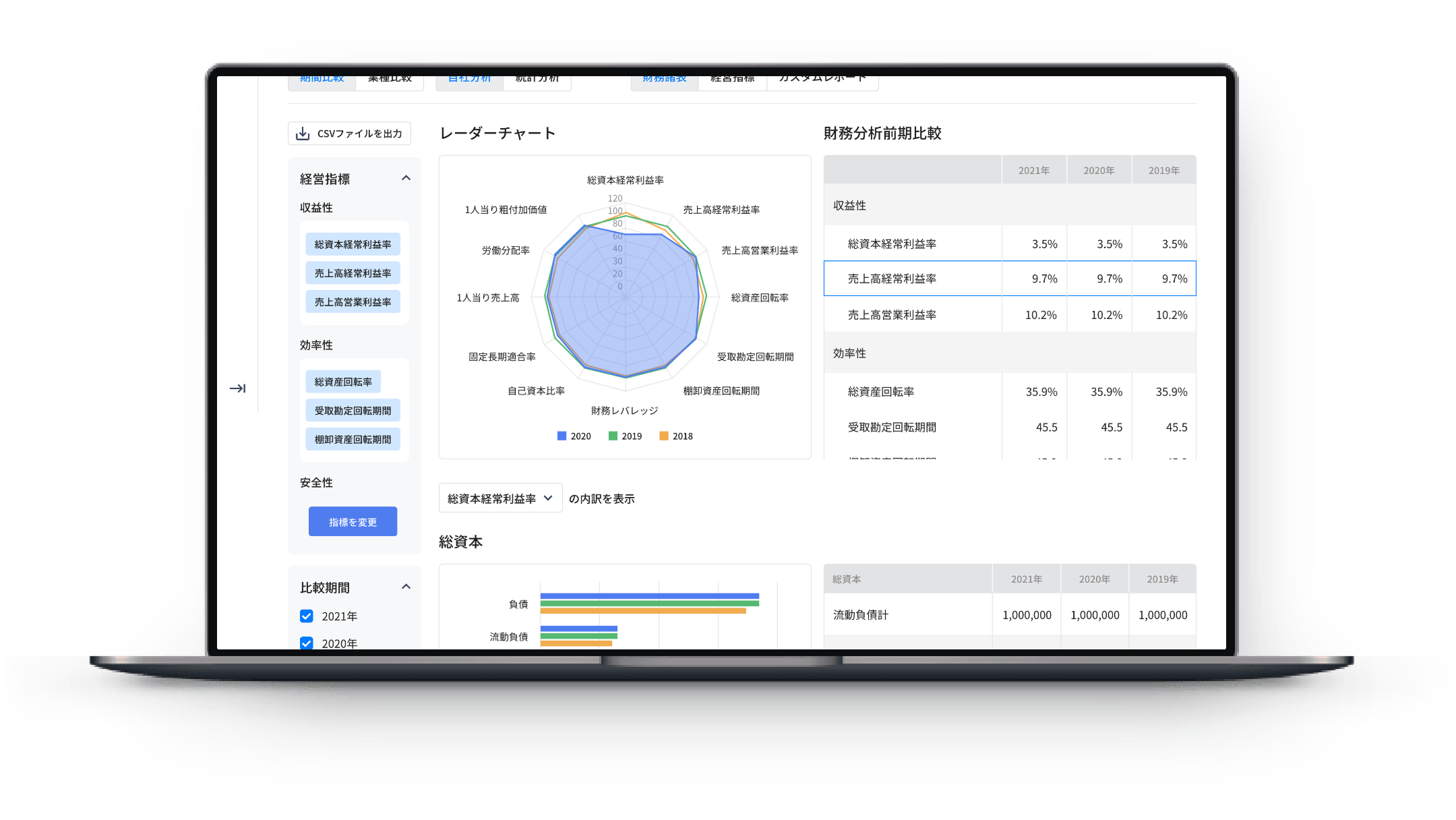The image size is (1456, 820).
Task: Click the 効率性 section row in the table
Action: (1010, 353)
